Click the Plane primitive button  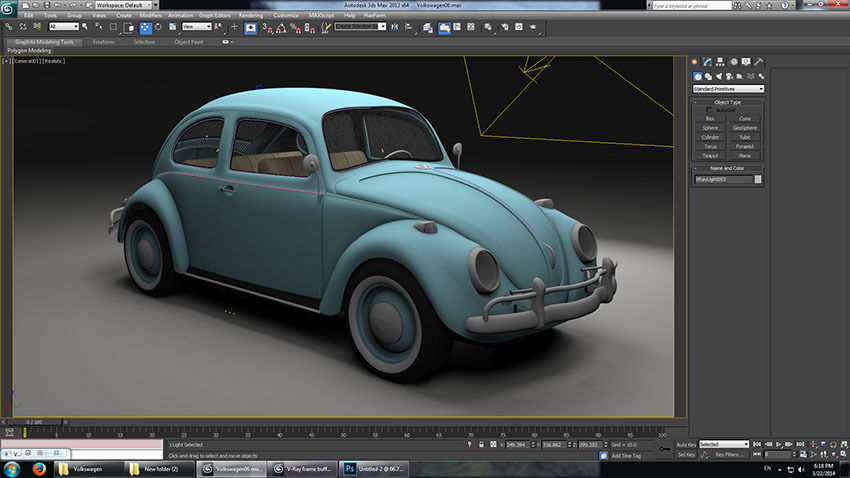745,156
